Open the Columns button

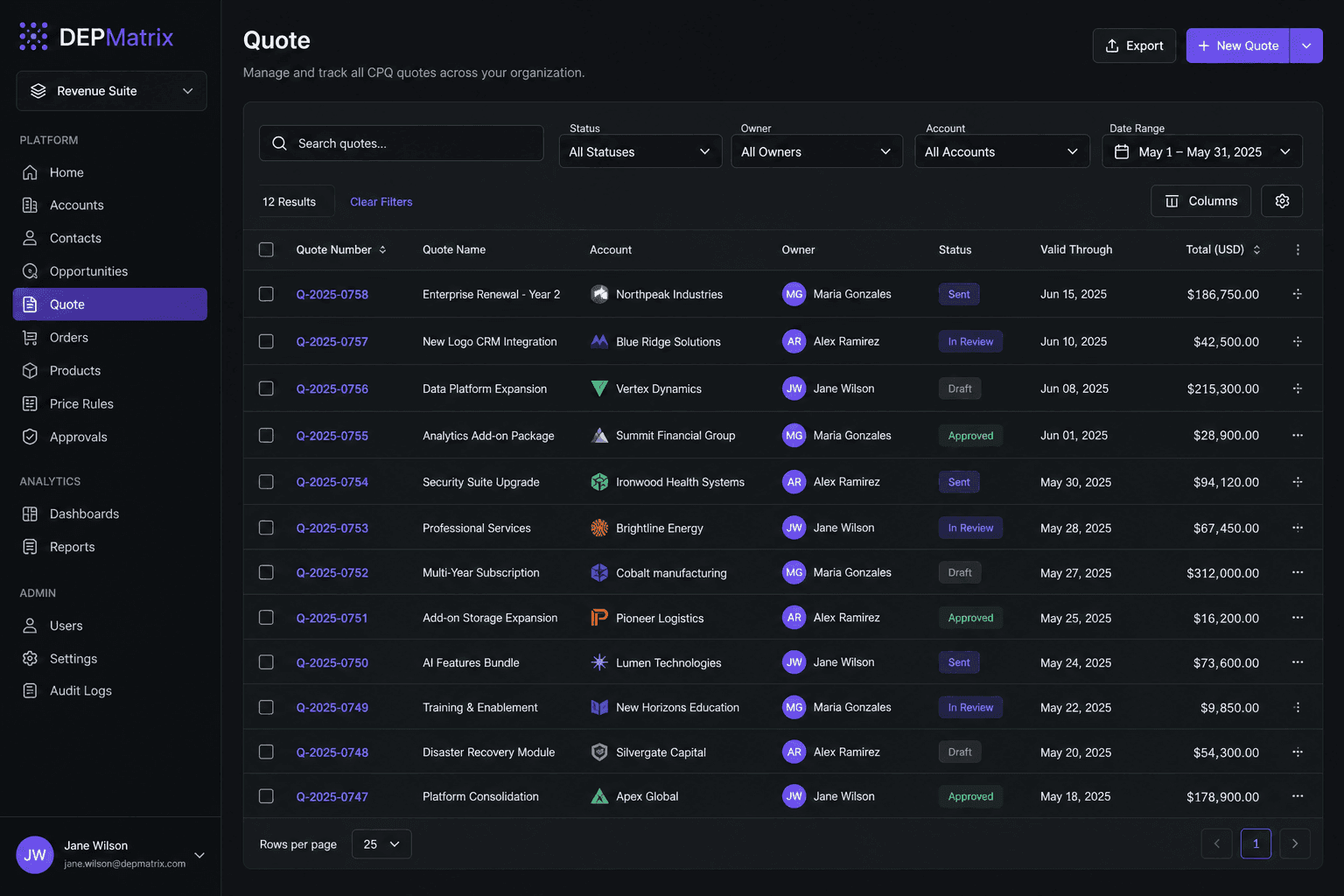tap(1200, 201)
